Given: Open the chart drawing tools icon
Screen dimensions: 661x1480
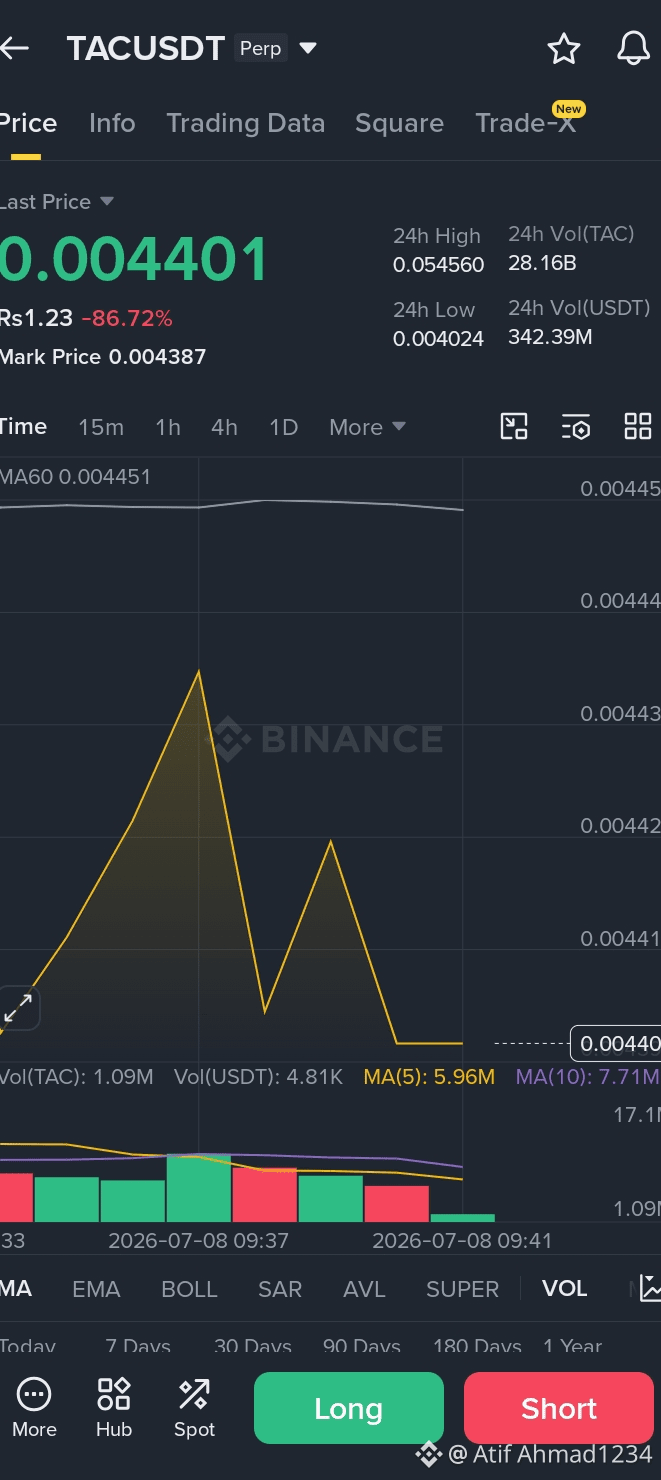Looking at the screenshot, I should pyautogui.click(x=514, y=427).
